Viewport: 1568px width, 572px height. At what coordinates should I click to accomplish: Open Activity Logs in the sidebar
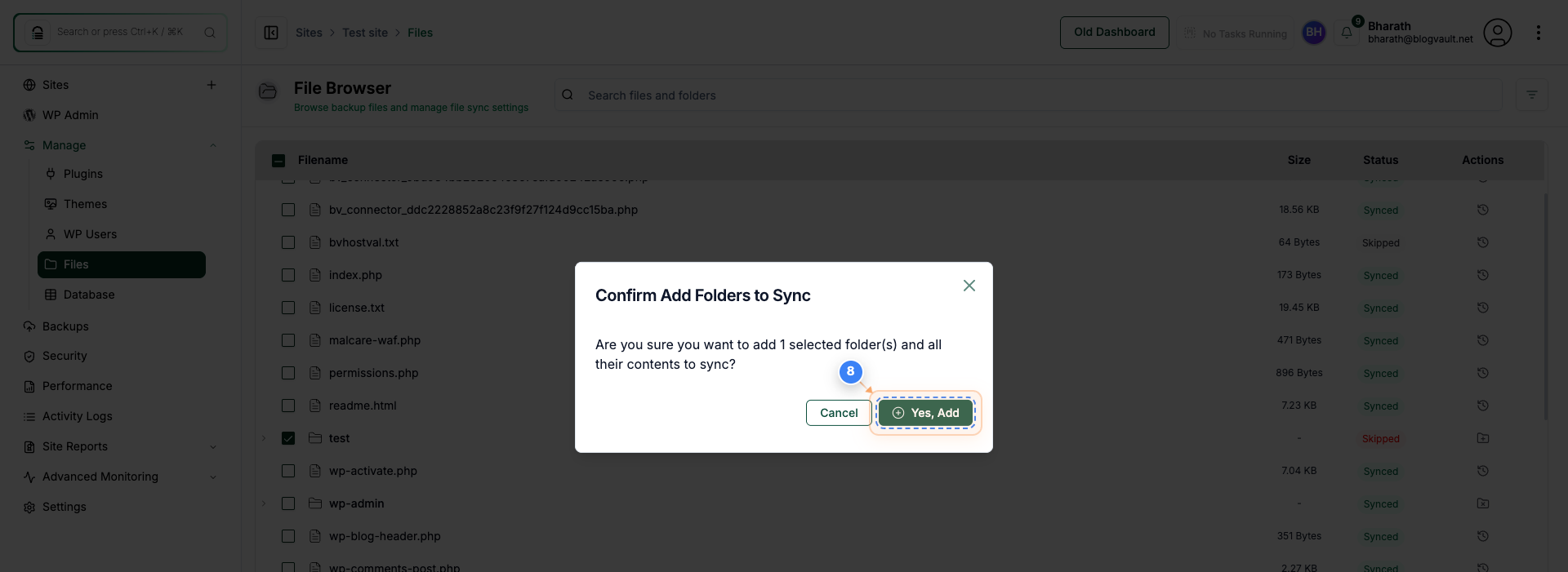tap(77, 416)
